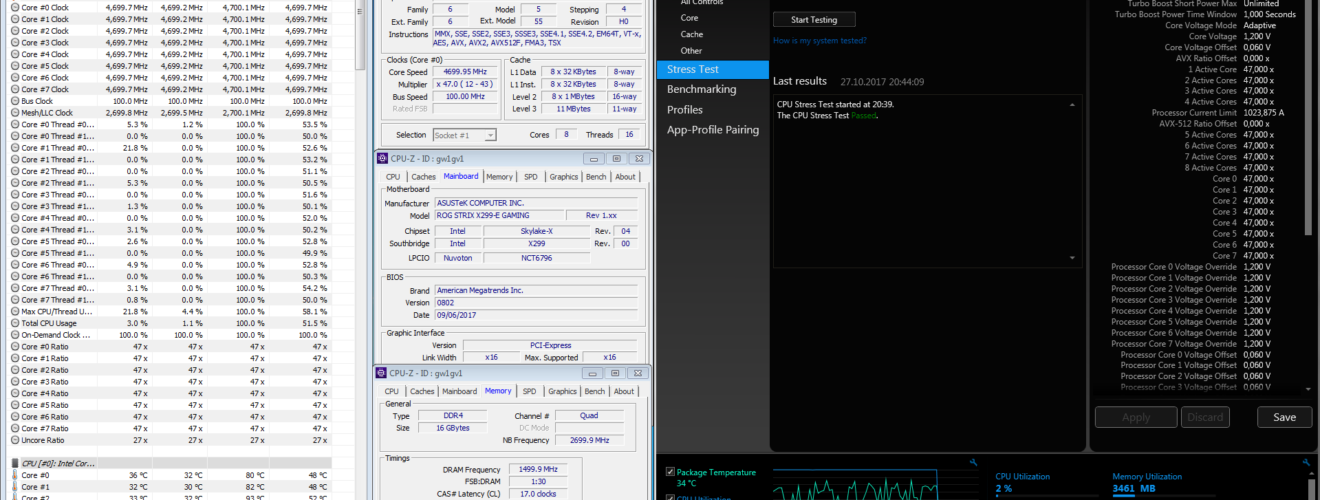Open 'How is my system tested?' link
1320x500 pixels.
[x=820, y=41]
